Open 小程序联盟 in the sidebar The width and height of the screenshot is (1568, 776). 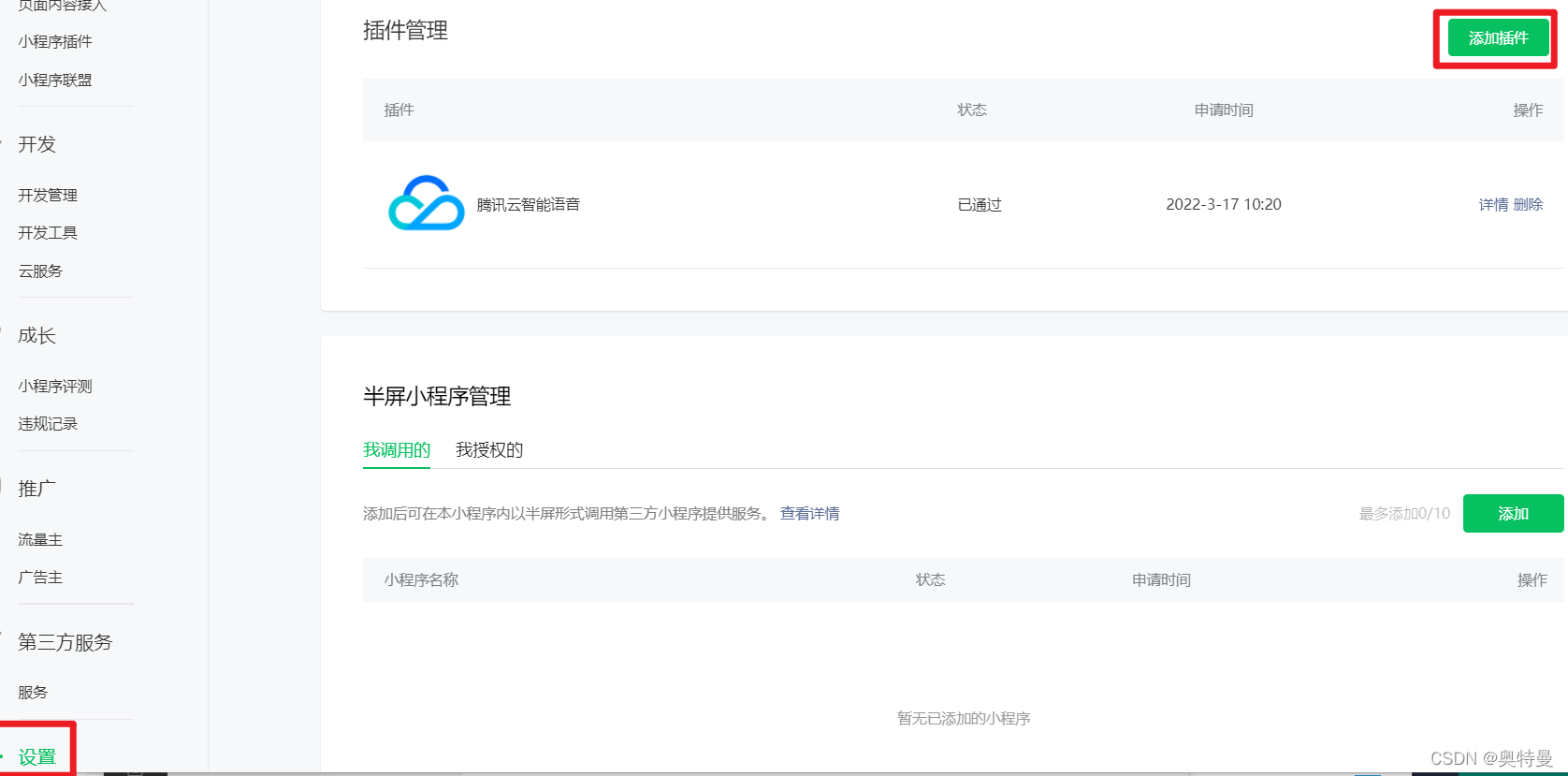[55, 80]
